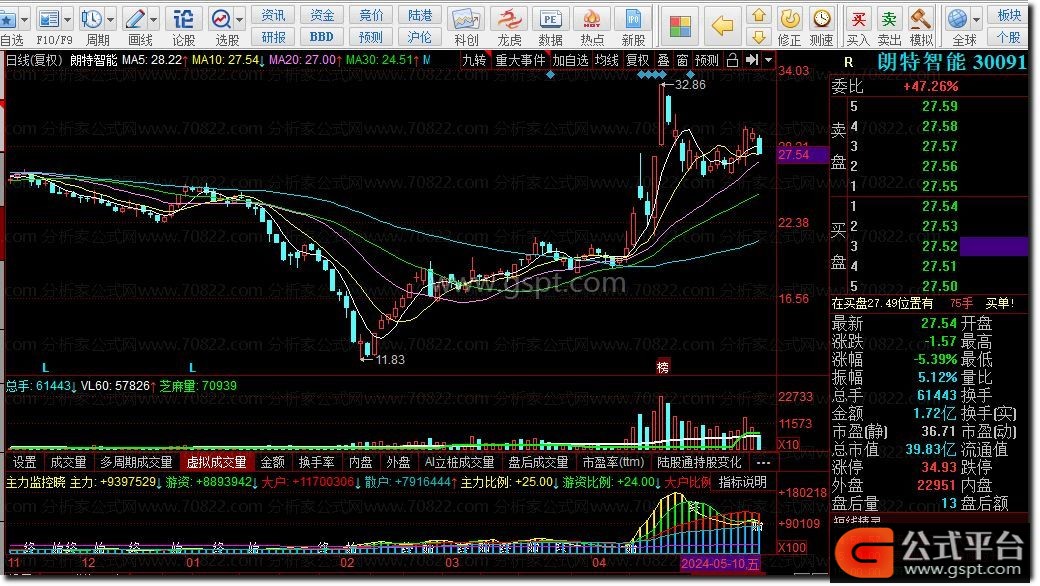
Task: Expand the 画线 drawing dropdown arrow
Action: coord(154,19)
